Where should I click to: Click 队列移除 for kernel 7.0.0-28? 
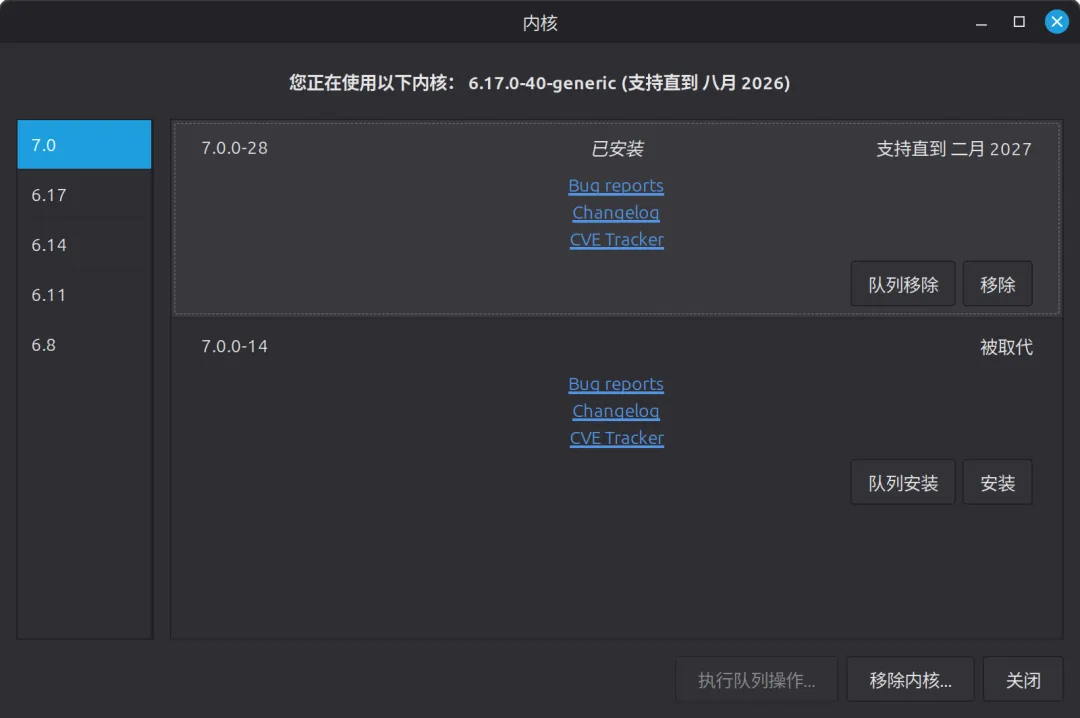click(903, 284)
